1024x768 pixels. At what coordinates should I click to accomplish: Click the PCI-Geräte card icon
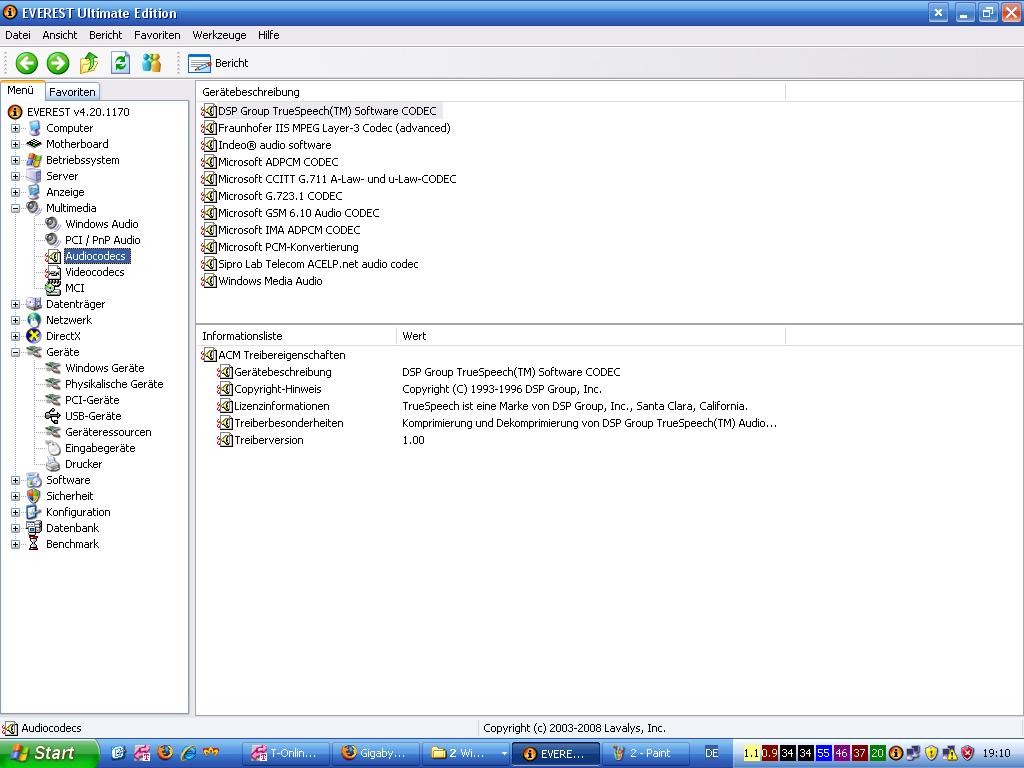[53, 400]
